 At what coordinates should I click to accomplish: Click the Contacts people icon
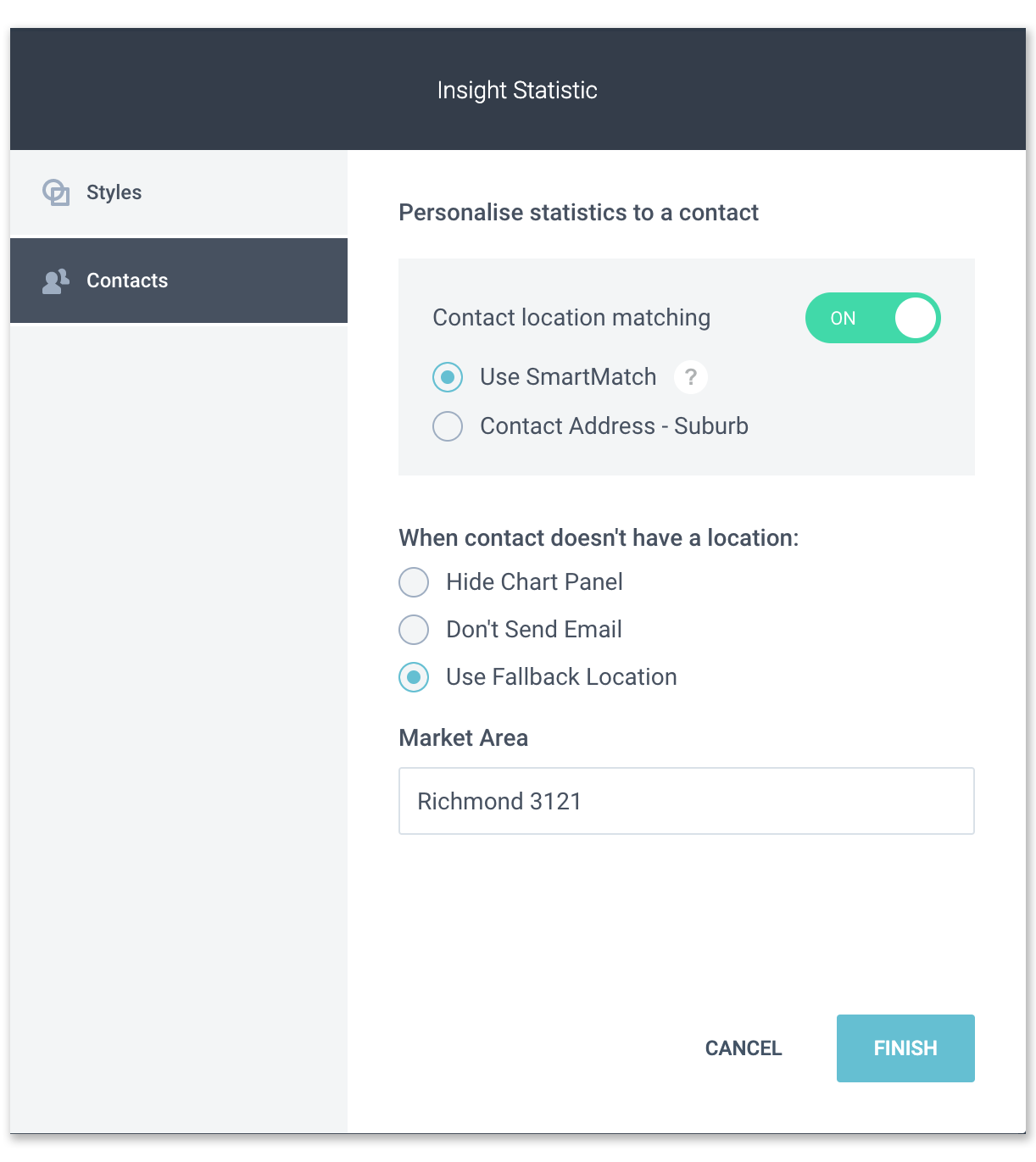click(x=56, y=281)
